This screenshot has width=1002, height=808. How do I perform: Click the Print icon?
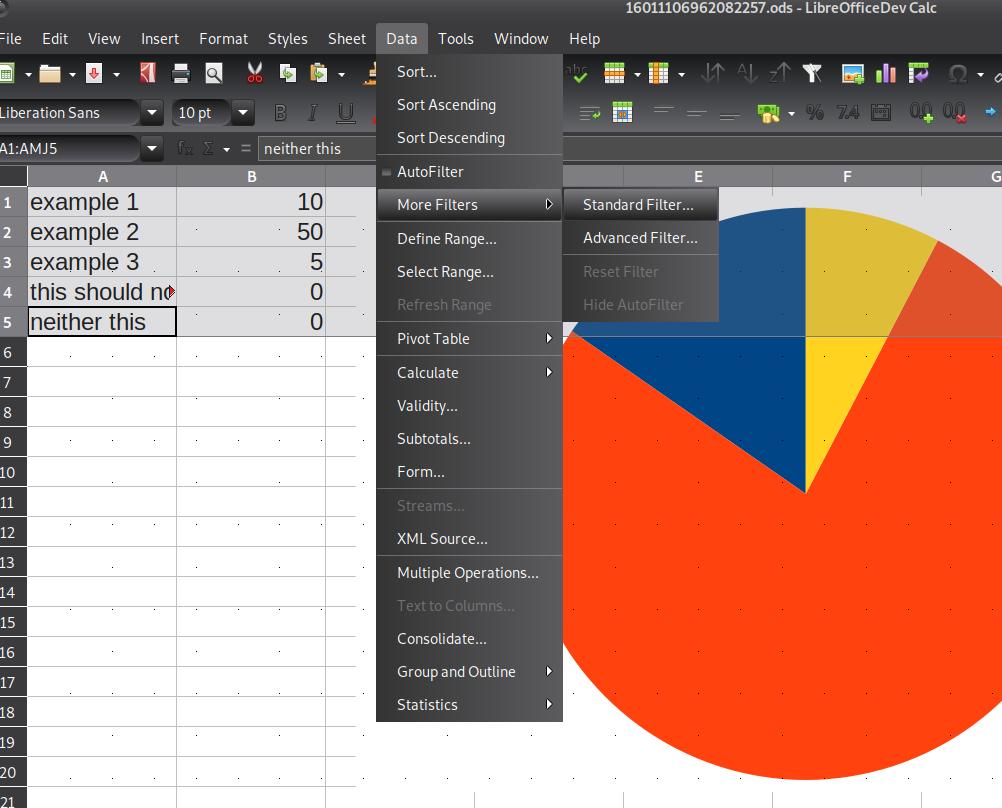pyautogui.click(x=179, y=73)
